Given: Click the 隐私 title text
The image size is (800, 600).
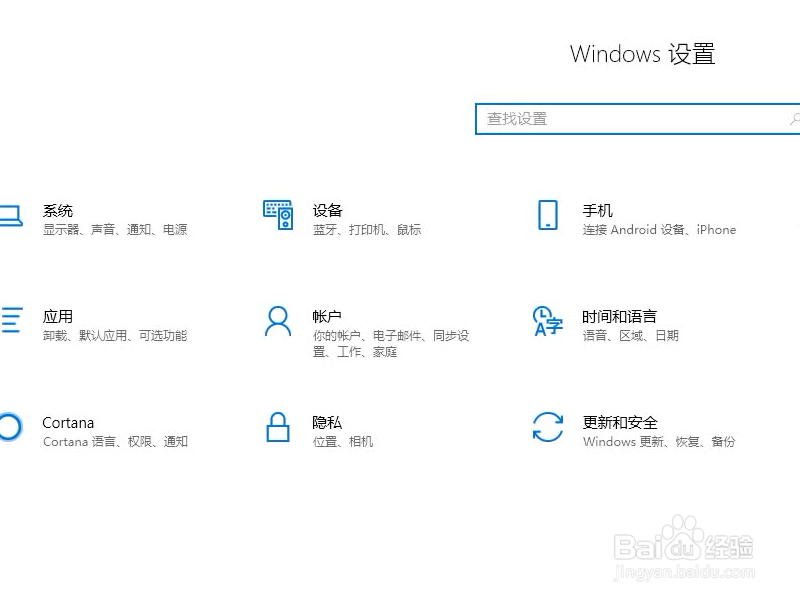Looking at the screenshot, I should point(327,422).
